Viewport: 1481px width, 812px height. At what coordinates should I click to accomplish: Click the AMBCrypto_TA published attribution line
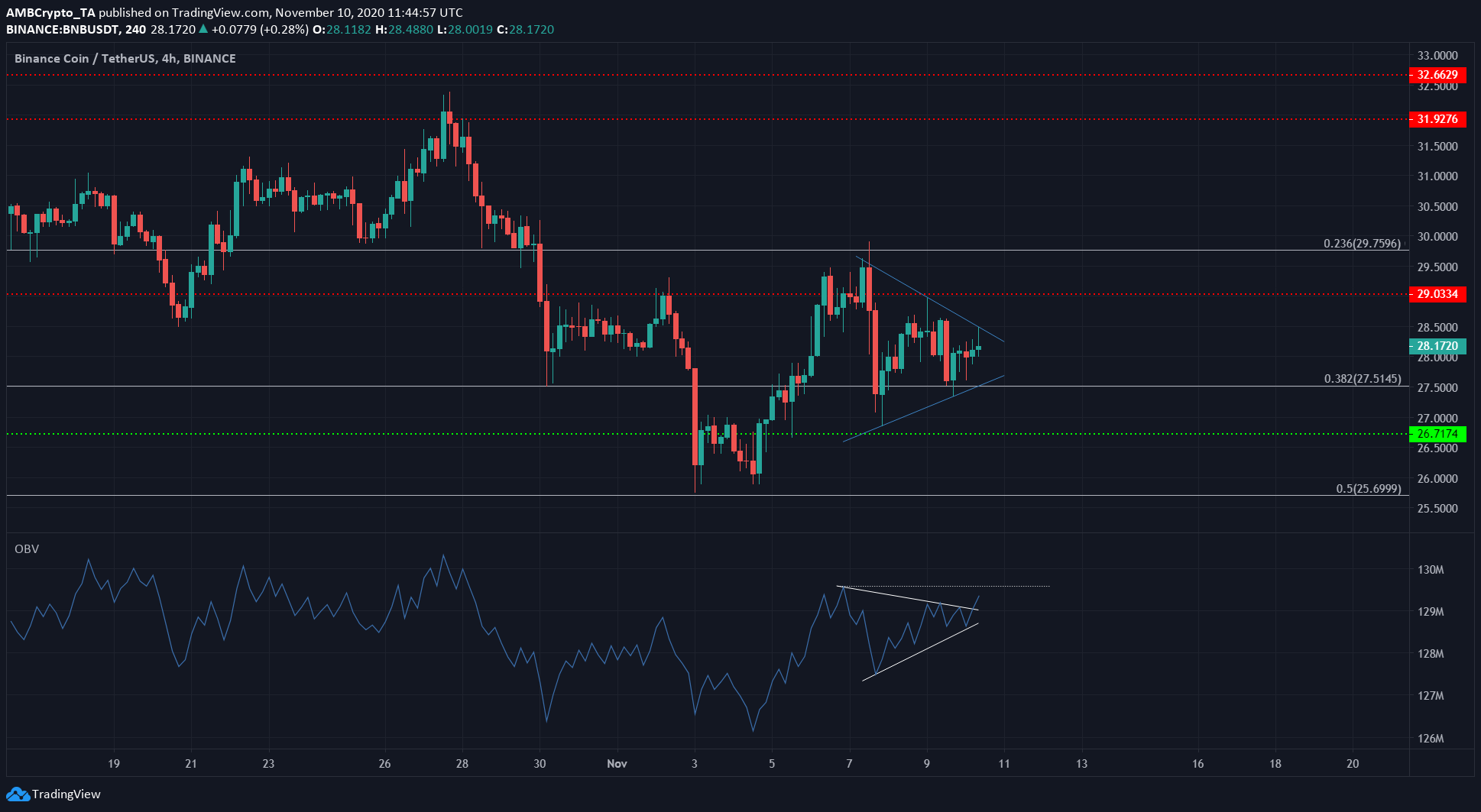tap(235, 13)
